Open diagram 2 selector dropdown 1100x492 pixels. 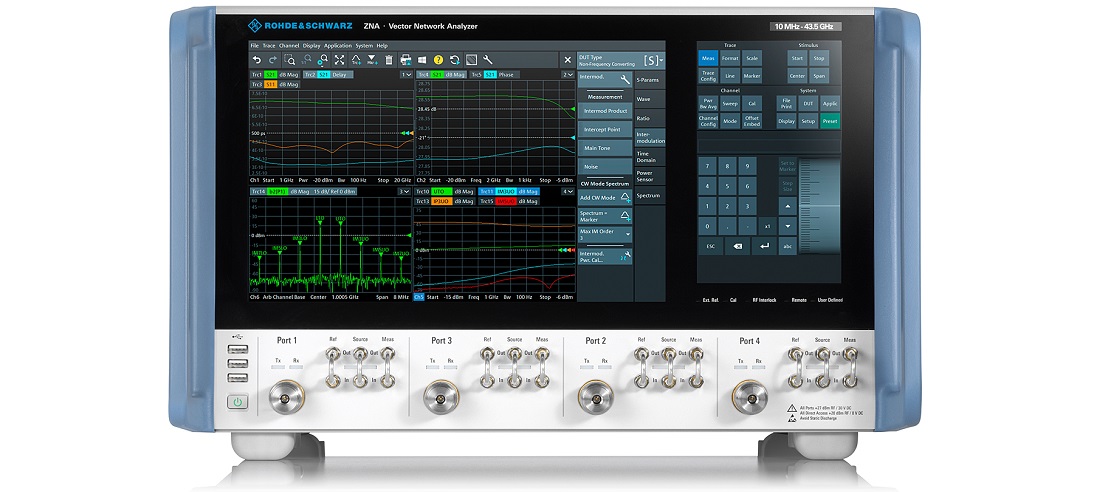coord(568,74)
